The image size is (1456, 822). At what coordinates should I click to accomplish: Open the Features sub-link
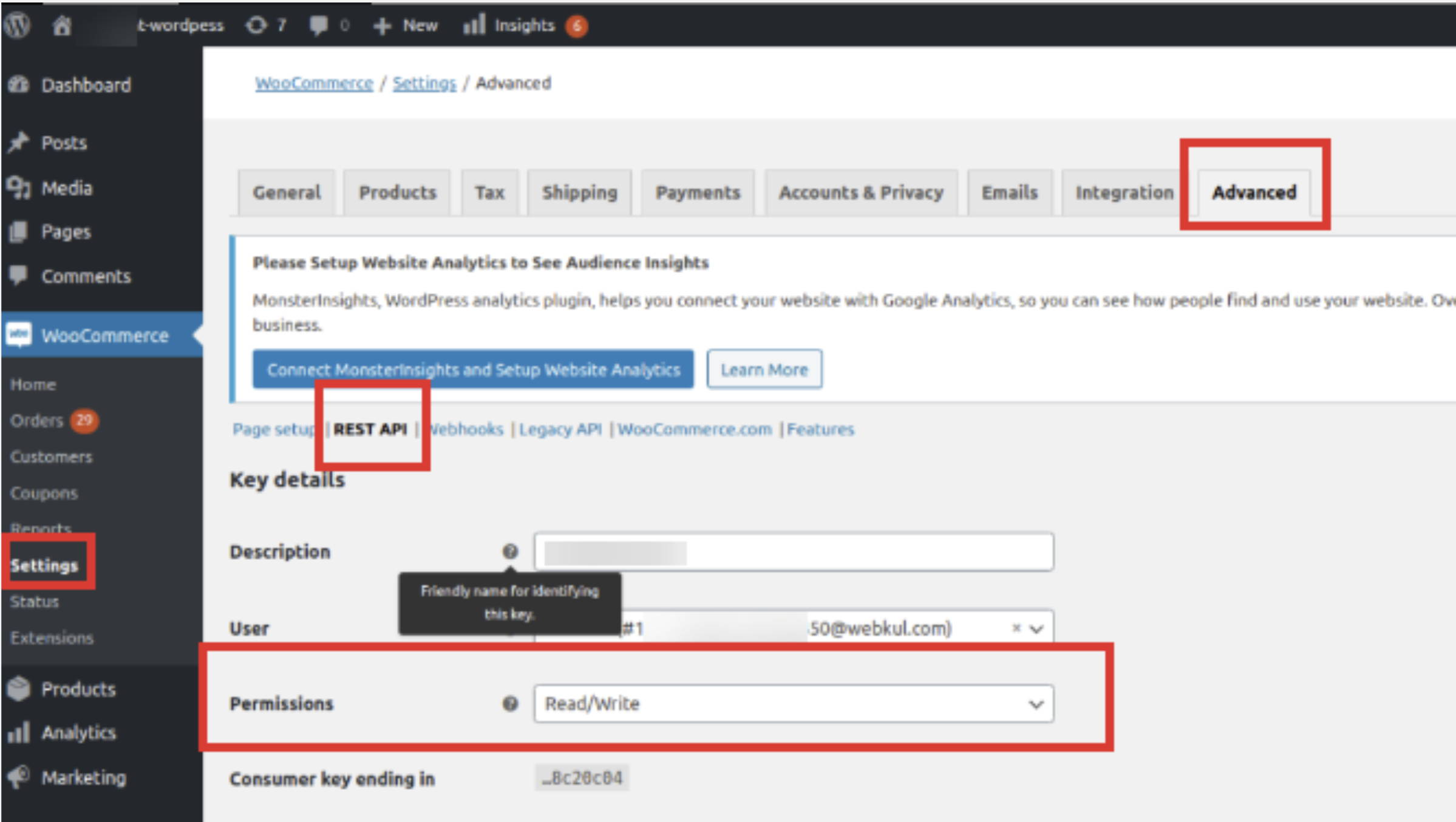820,429
